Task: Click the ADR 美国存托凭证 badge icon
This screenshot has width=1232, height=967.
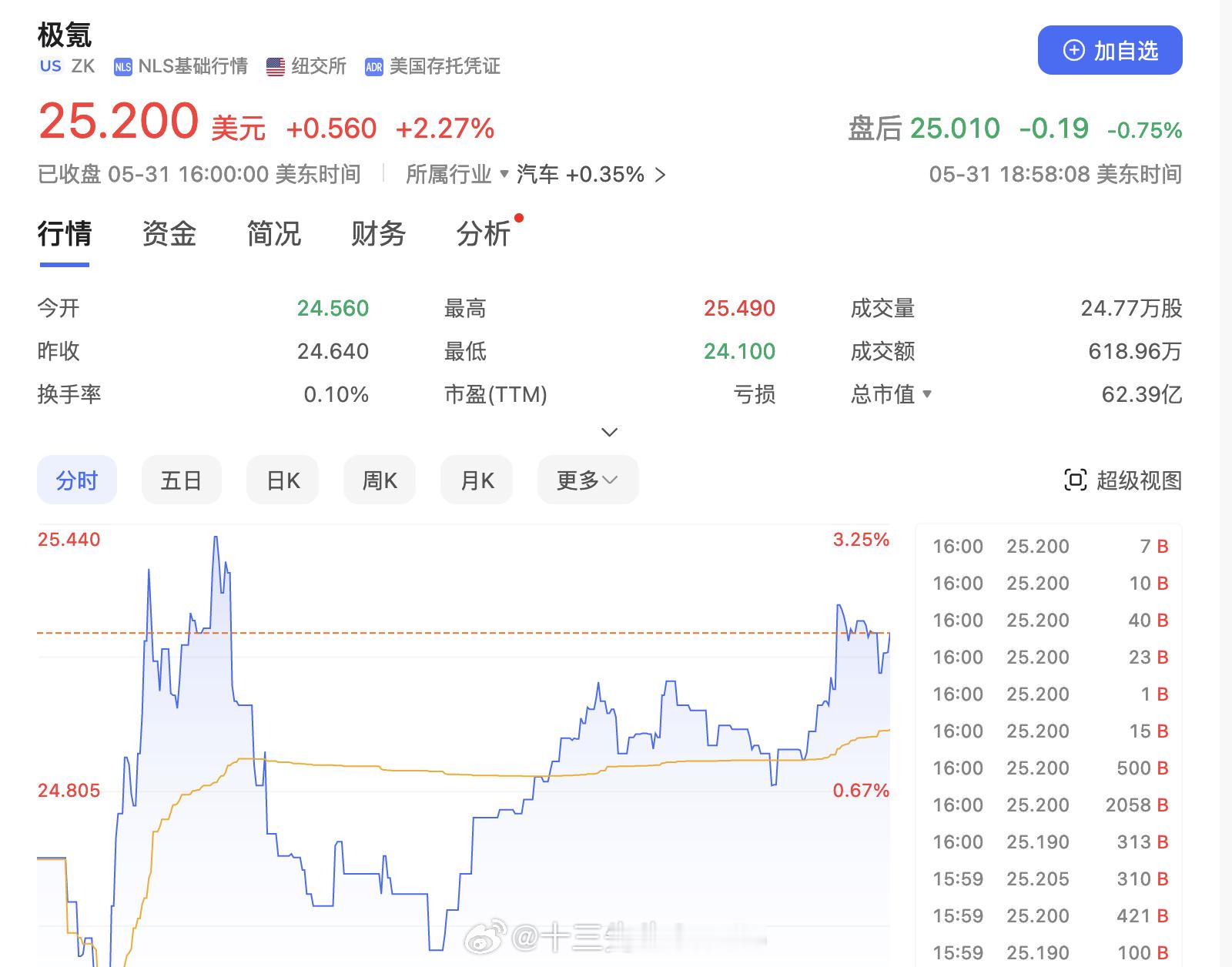Action: pos(374,67)
